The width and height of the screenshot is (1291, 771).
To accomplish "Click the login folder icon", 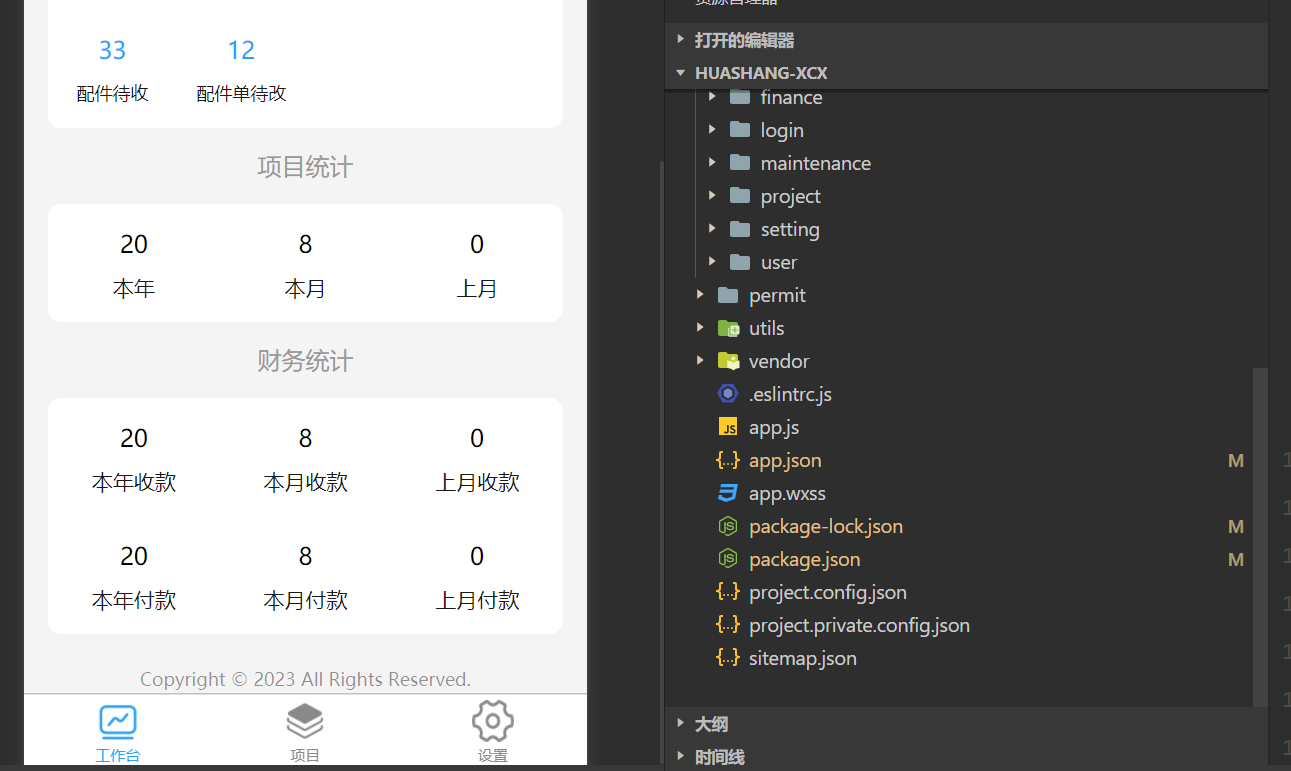I will [740, 130].
